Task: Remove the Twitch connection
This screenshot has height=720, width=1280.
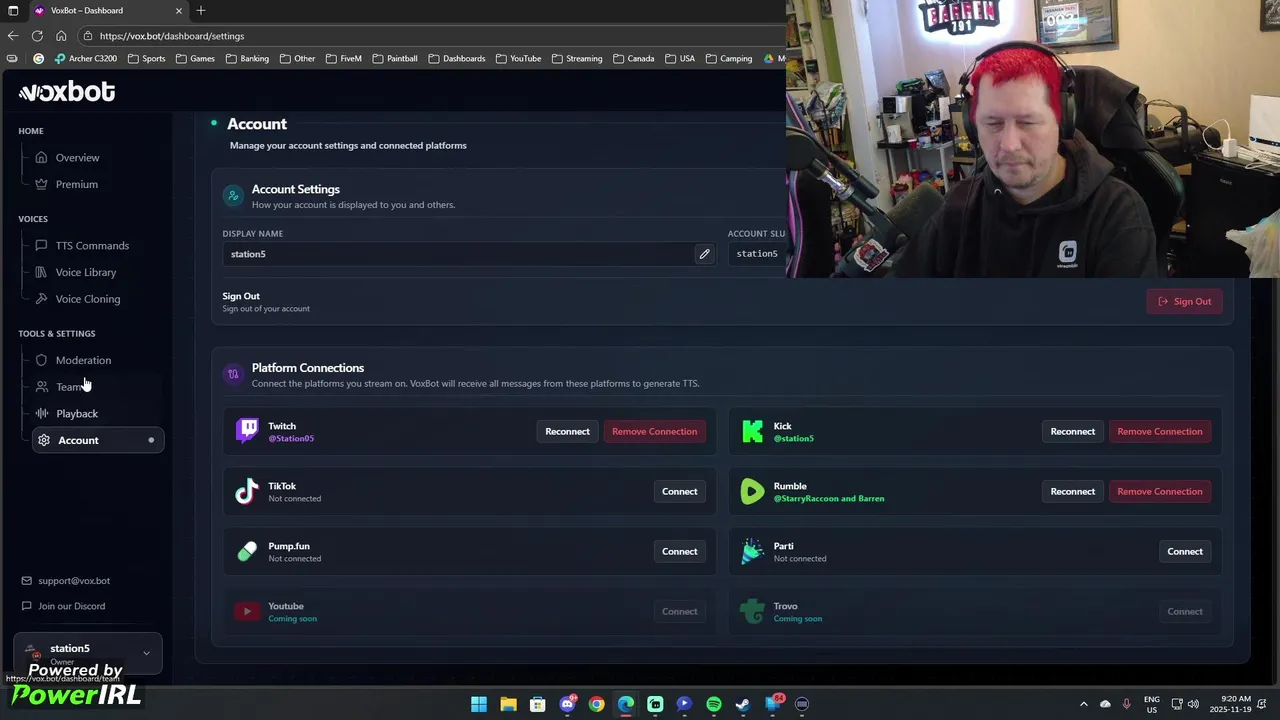Action: [x=654, y=431]
